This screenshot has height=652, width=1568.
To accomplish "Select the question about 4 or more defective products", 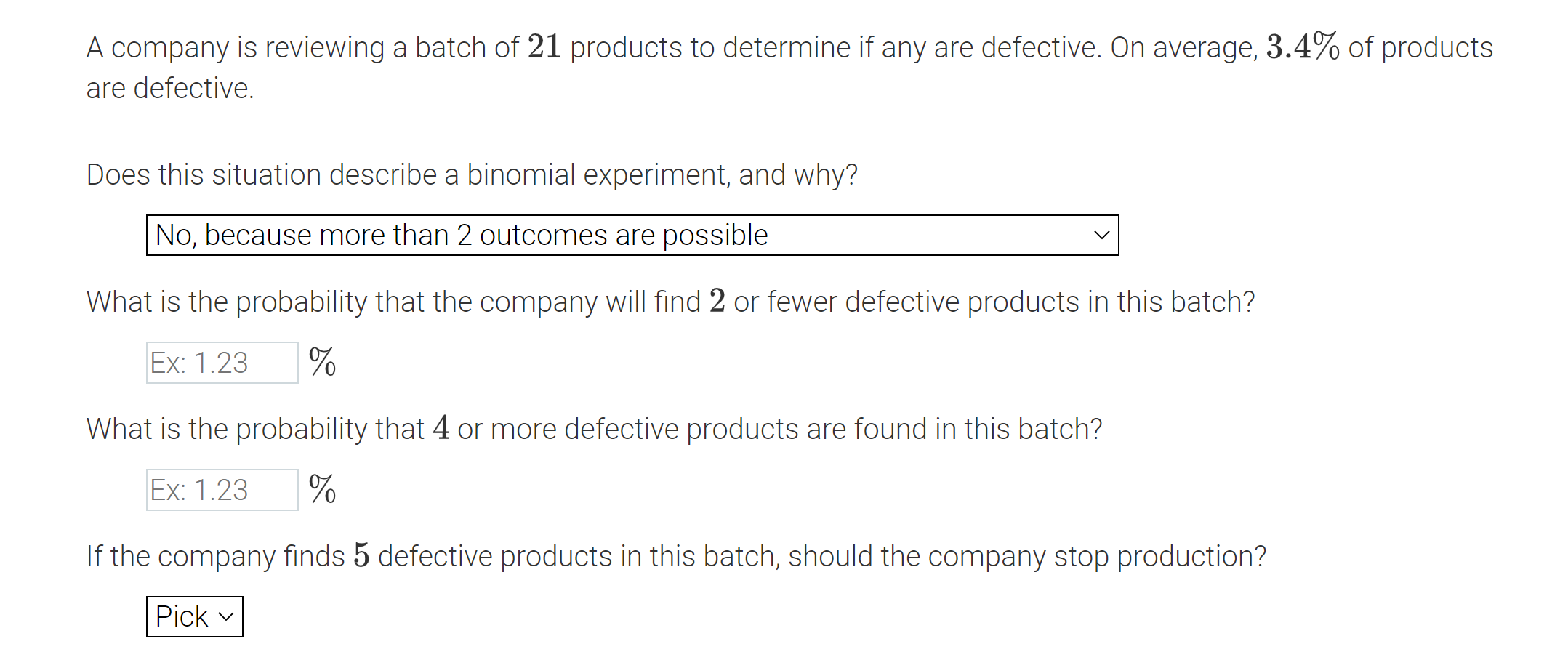I will click(592, 429).
